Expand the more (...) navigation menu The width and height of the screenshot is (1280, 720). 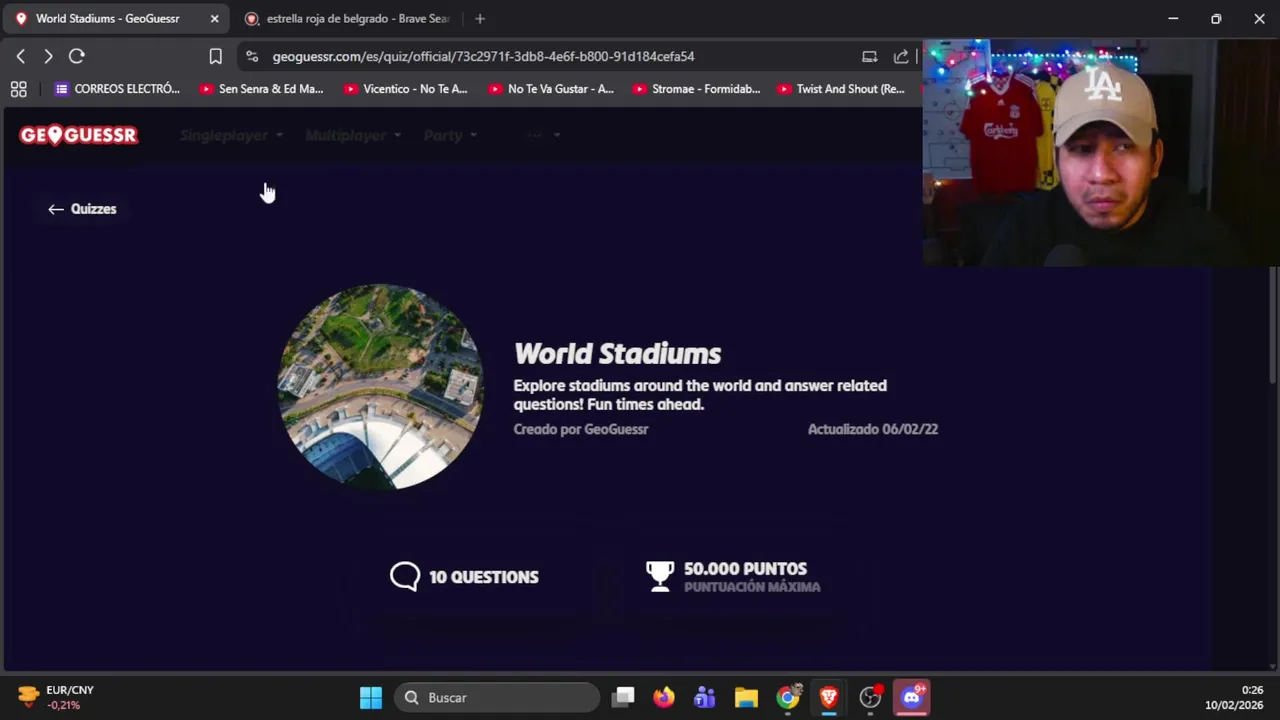pyautogui.click(x=542, y=135)
